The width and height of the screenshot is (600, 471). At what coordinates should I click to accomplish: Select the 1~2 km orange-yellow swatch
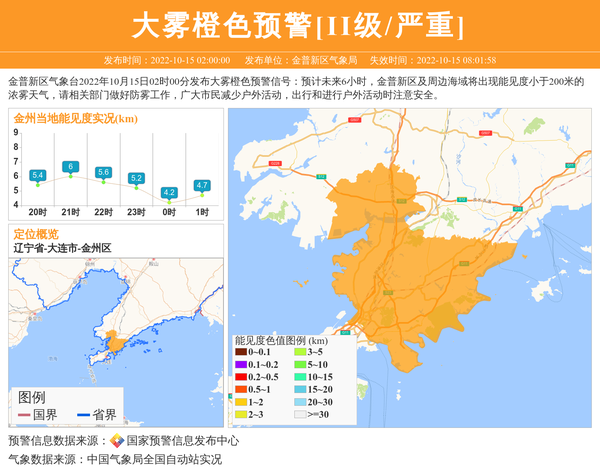point(241,401)
